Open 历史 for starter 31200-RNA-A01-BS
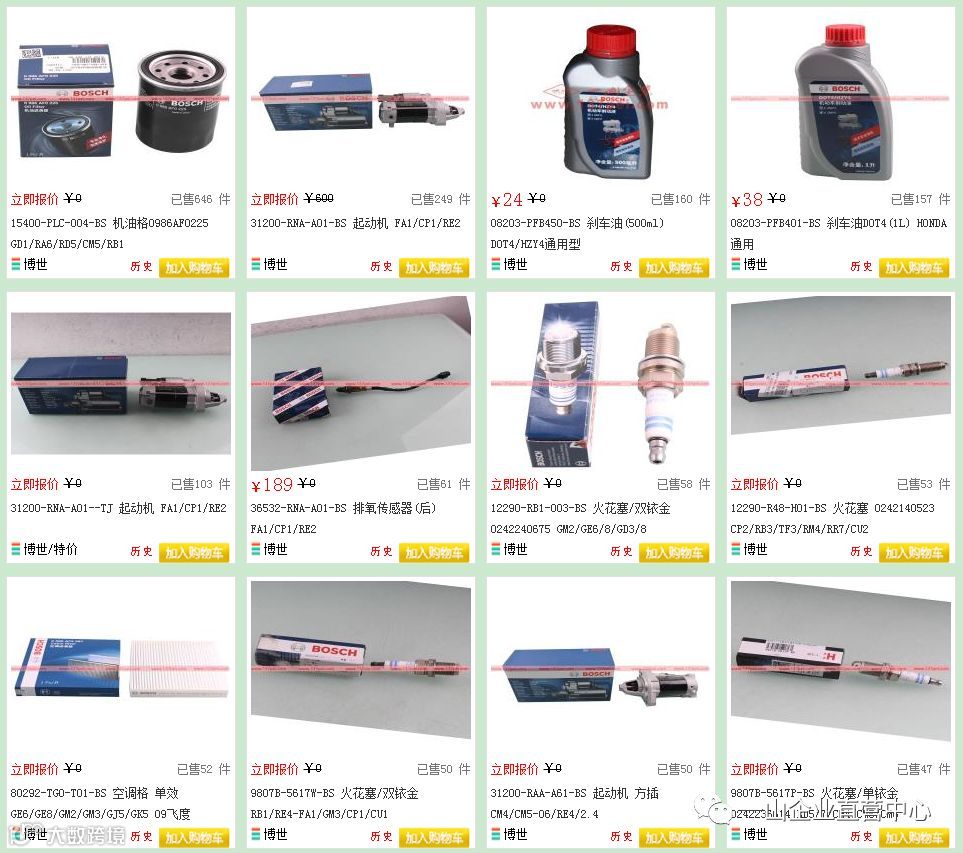The height and width of the screenshot is (853, 963). click(x=381, y=267)
